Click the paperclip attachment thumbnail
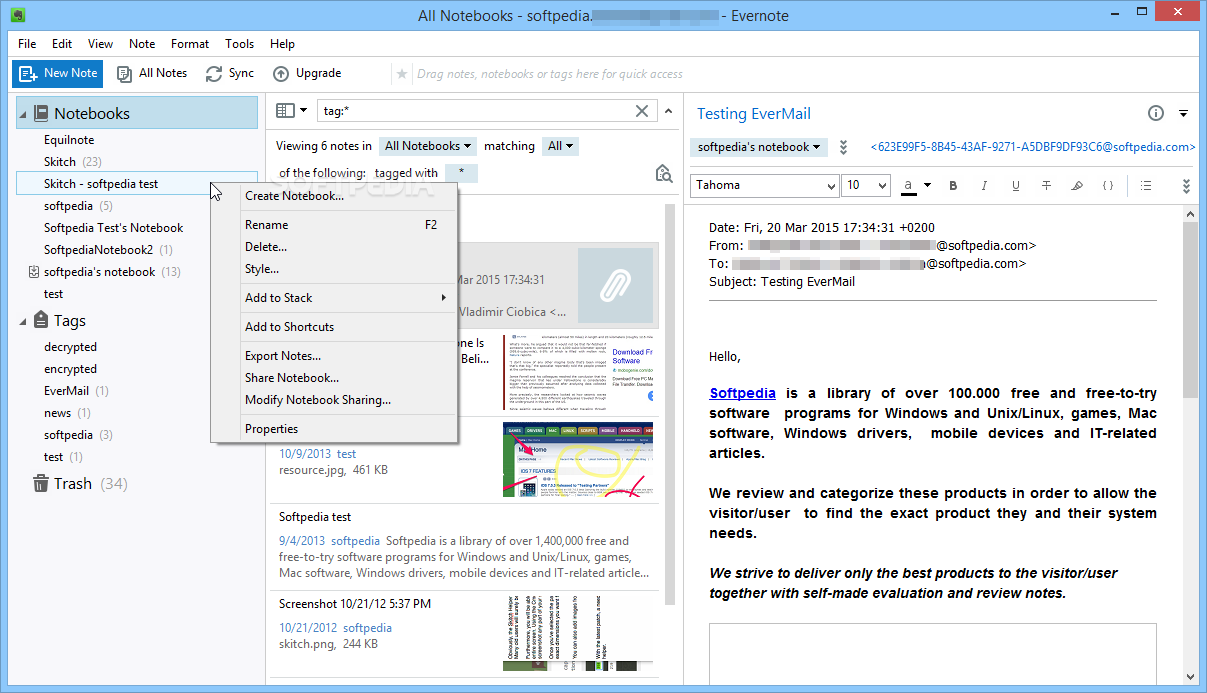Screen dimensions: 1207x693 [x=615, y=285]
